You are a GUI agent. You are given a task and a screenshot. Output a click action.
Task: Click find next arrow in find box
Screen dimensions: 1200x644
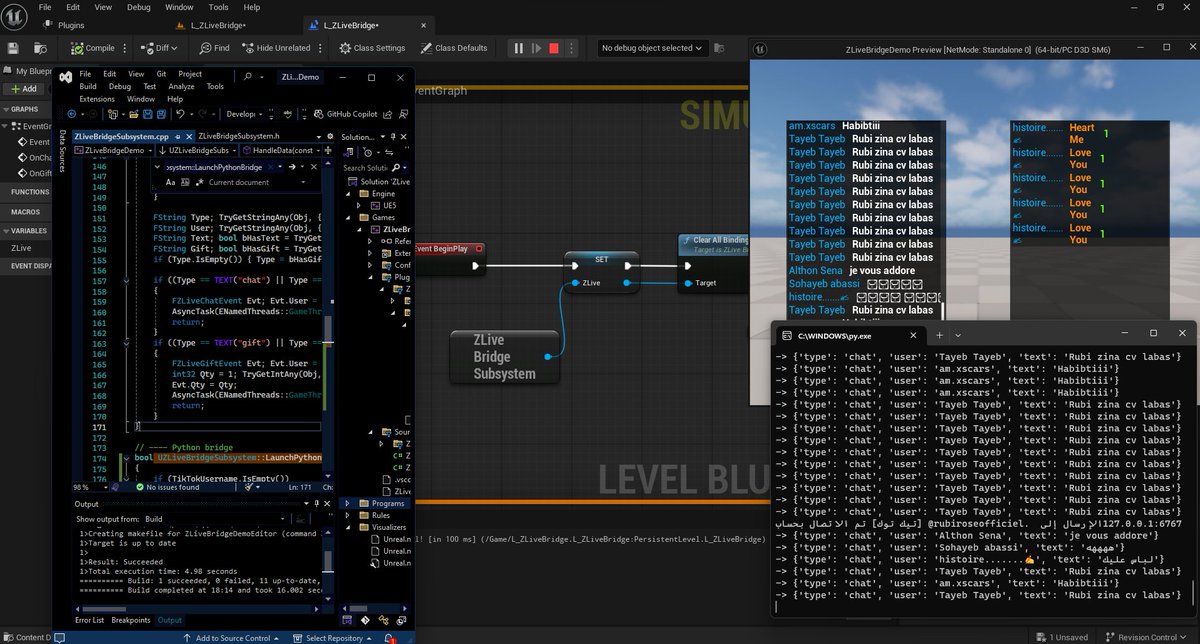click(x=293, y=167)
